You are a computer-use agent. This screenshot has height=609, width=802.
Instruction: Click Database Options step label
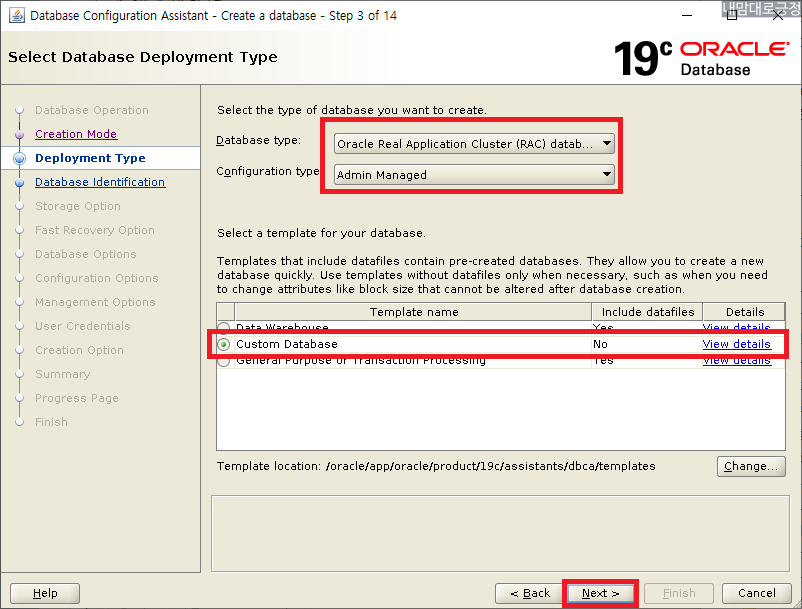click(x=85, y=254)
